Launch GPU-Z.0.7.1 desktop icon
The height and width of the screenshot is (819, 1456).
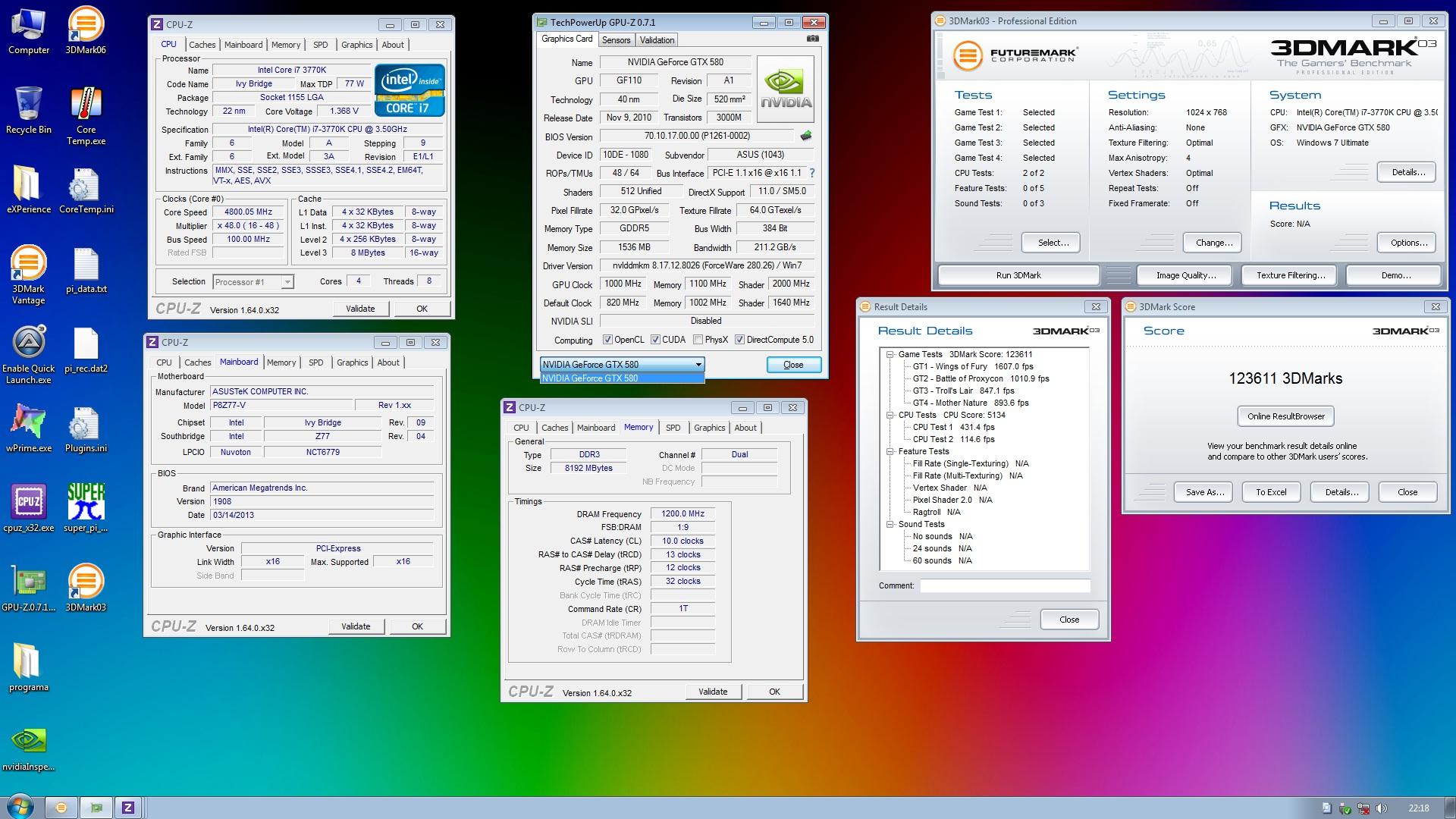tap(28, 588)
